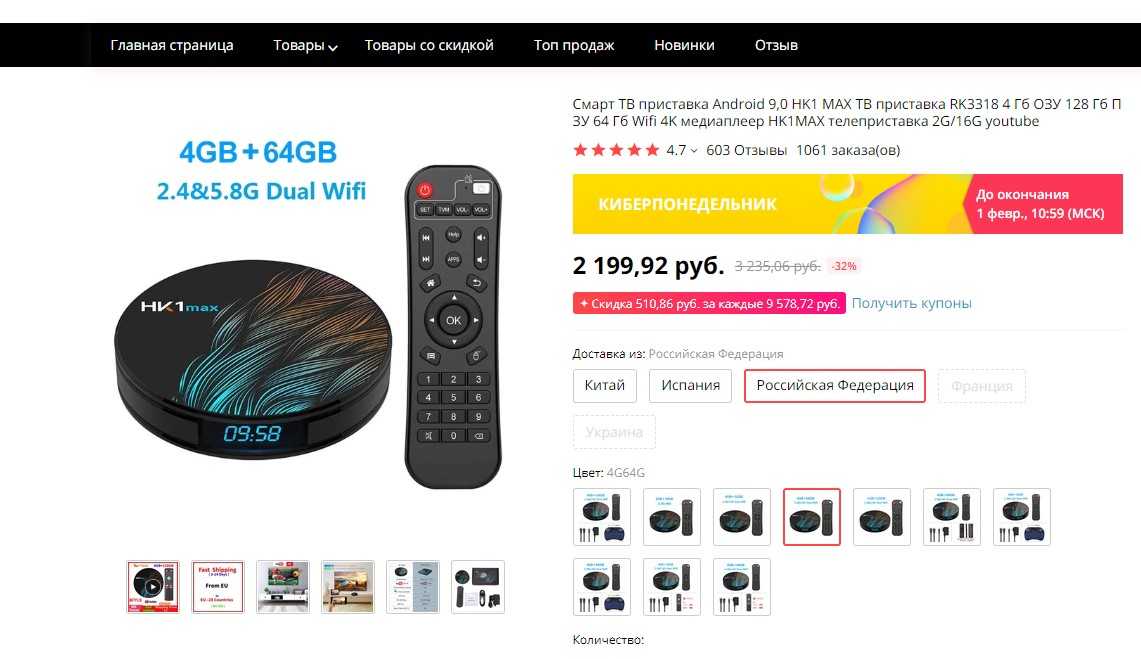Screen dimensions: 1141x659
Task: Select the highlighted 4G64G color variant swatch
Action: [x=811, y=517]
